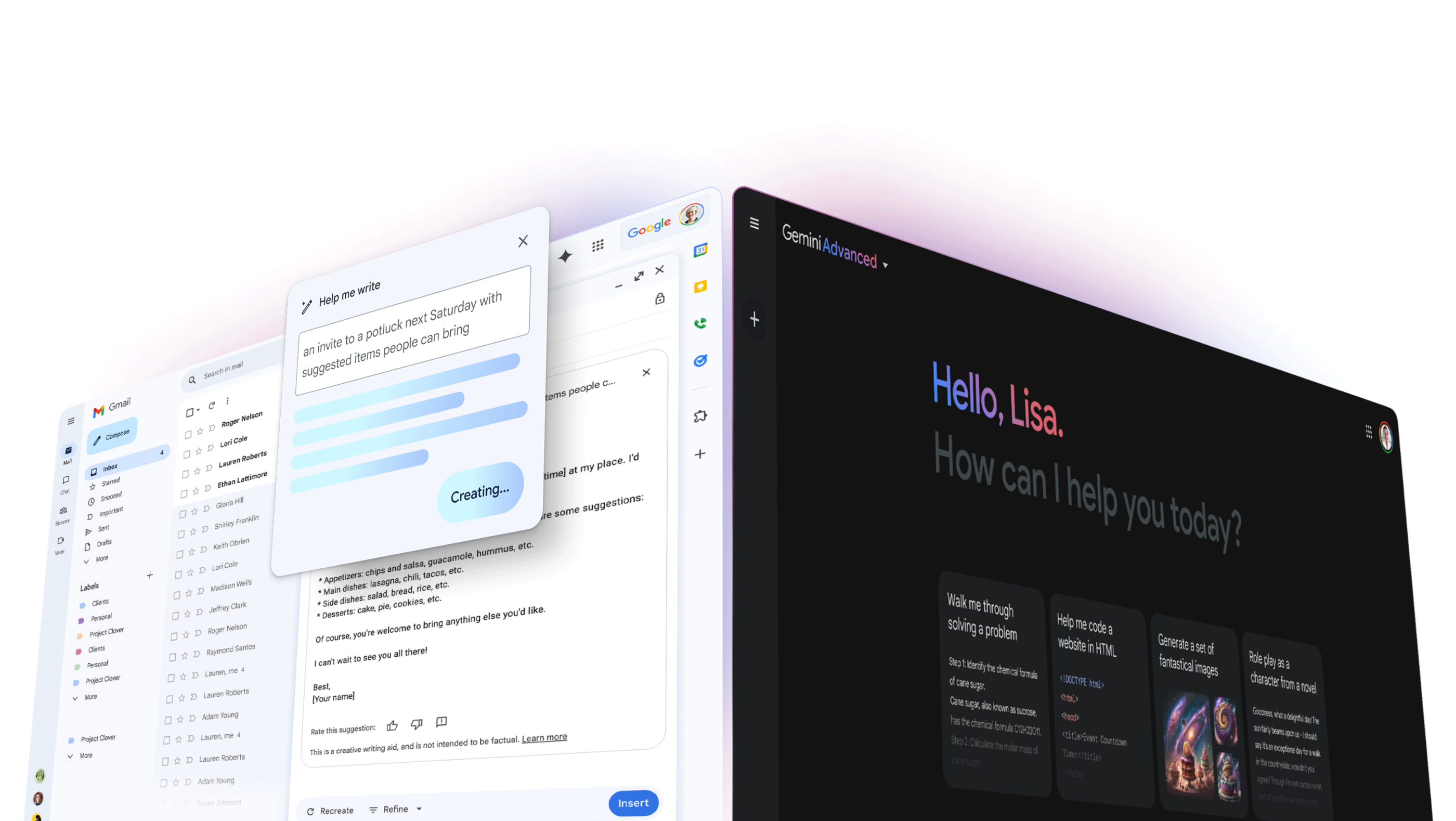This screenshot has height=821, width=1456.
Task: Click the thumbs up rating icon on suggestion
Action: coord(392,723)
